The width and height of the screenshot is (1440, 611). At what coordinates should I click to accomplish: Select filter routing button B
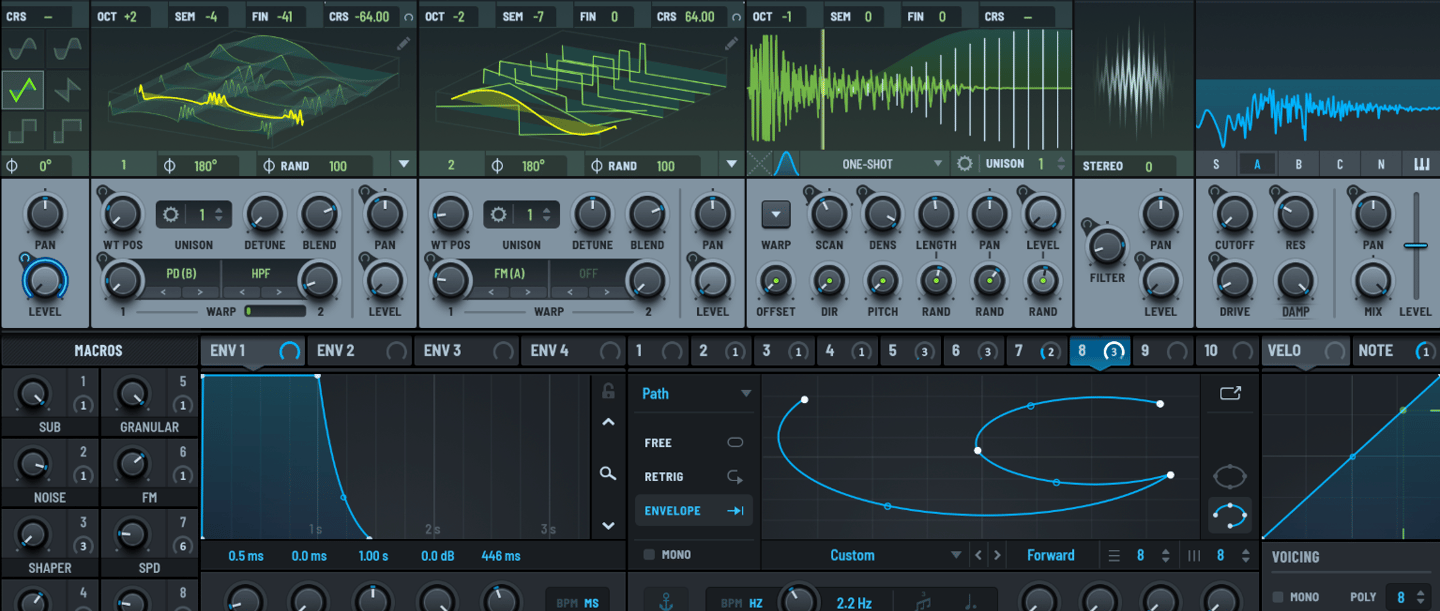point(1298,165)
